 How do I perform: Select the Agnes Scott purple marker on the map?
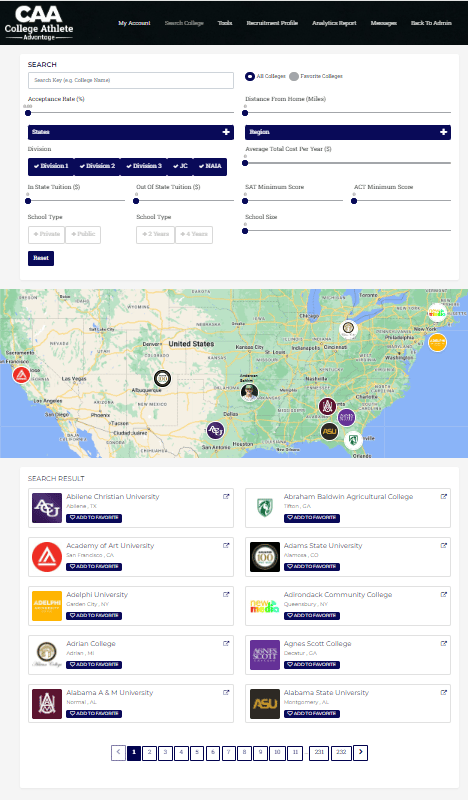click(347, 417)
